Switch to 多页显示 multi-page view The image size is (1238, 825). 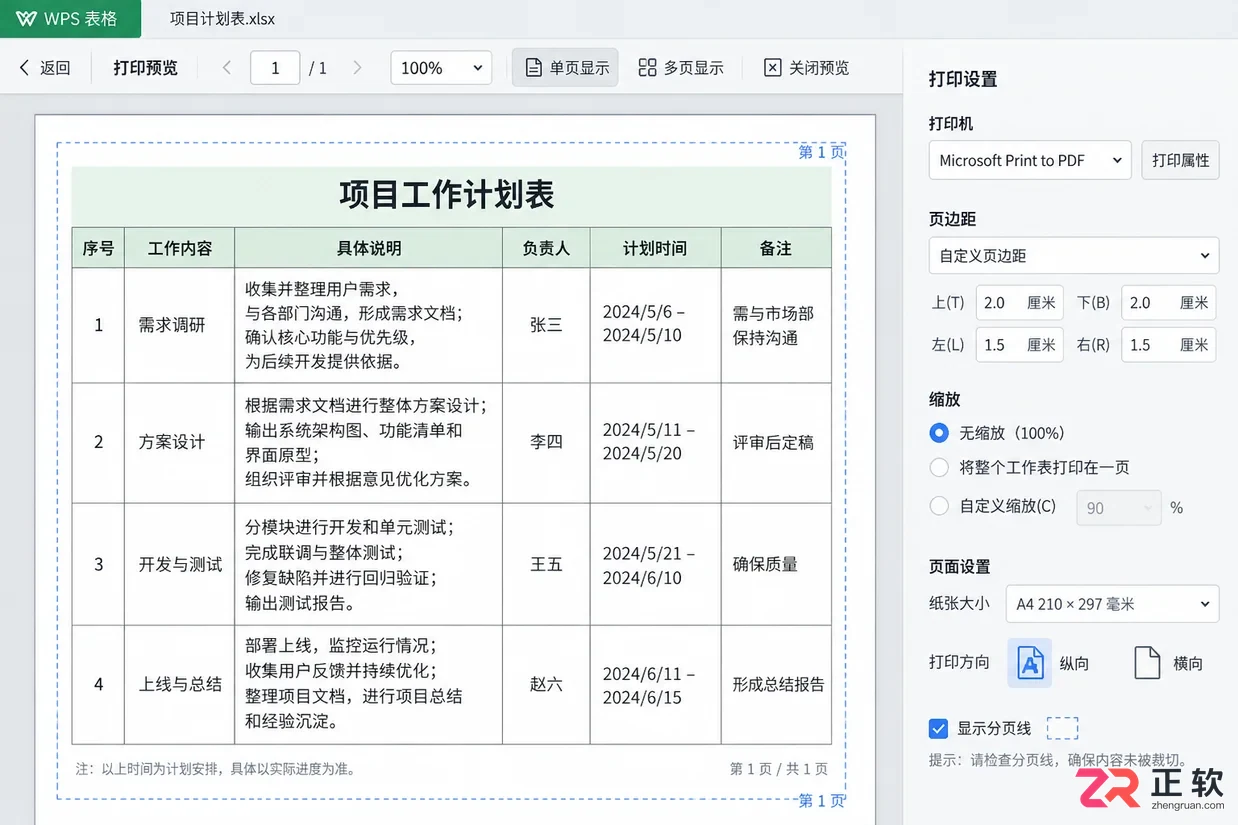tap(681, 68)
